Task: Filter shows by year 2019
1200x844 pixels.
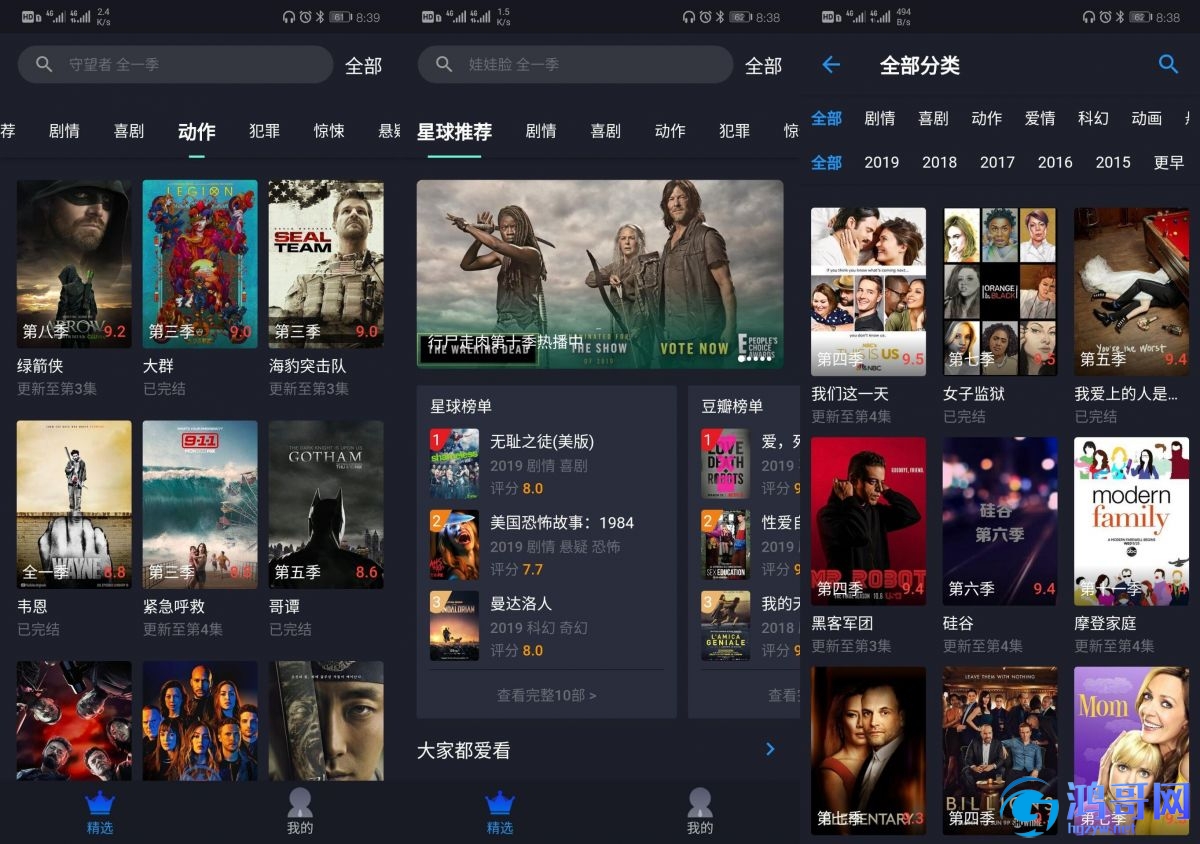Action: 882,162
